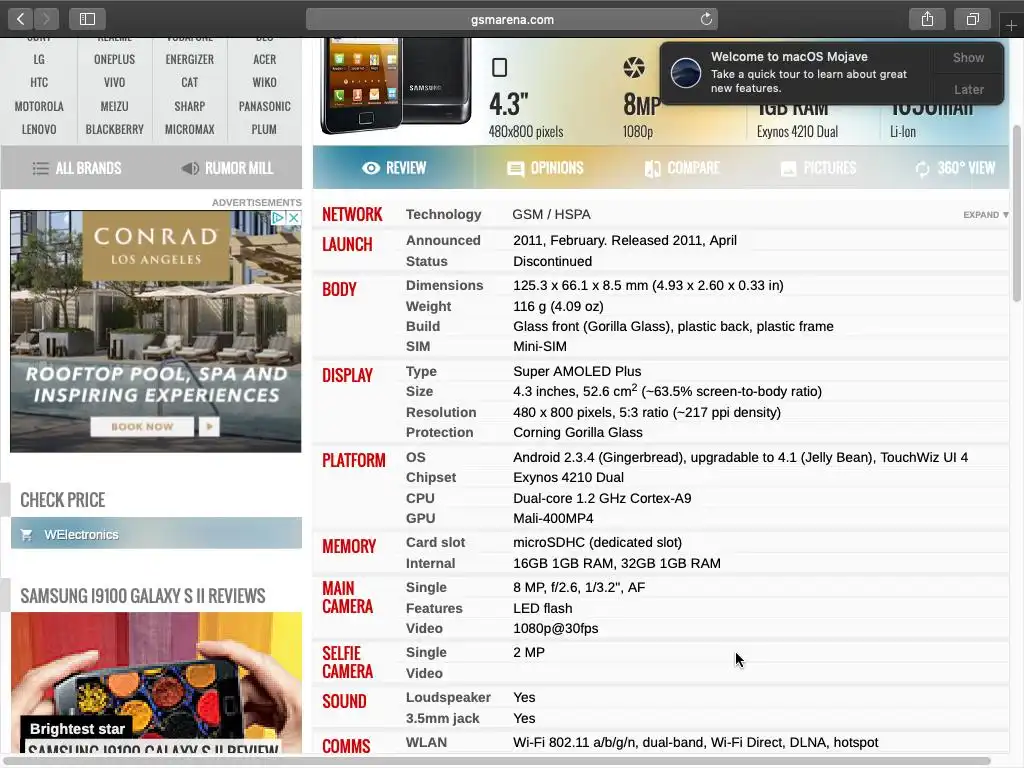Click the list icon next to All Brands

[40, 168]
